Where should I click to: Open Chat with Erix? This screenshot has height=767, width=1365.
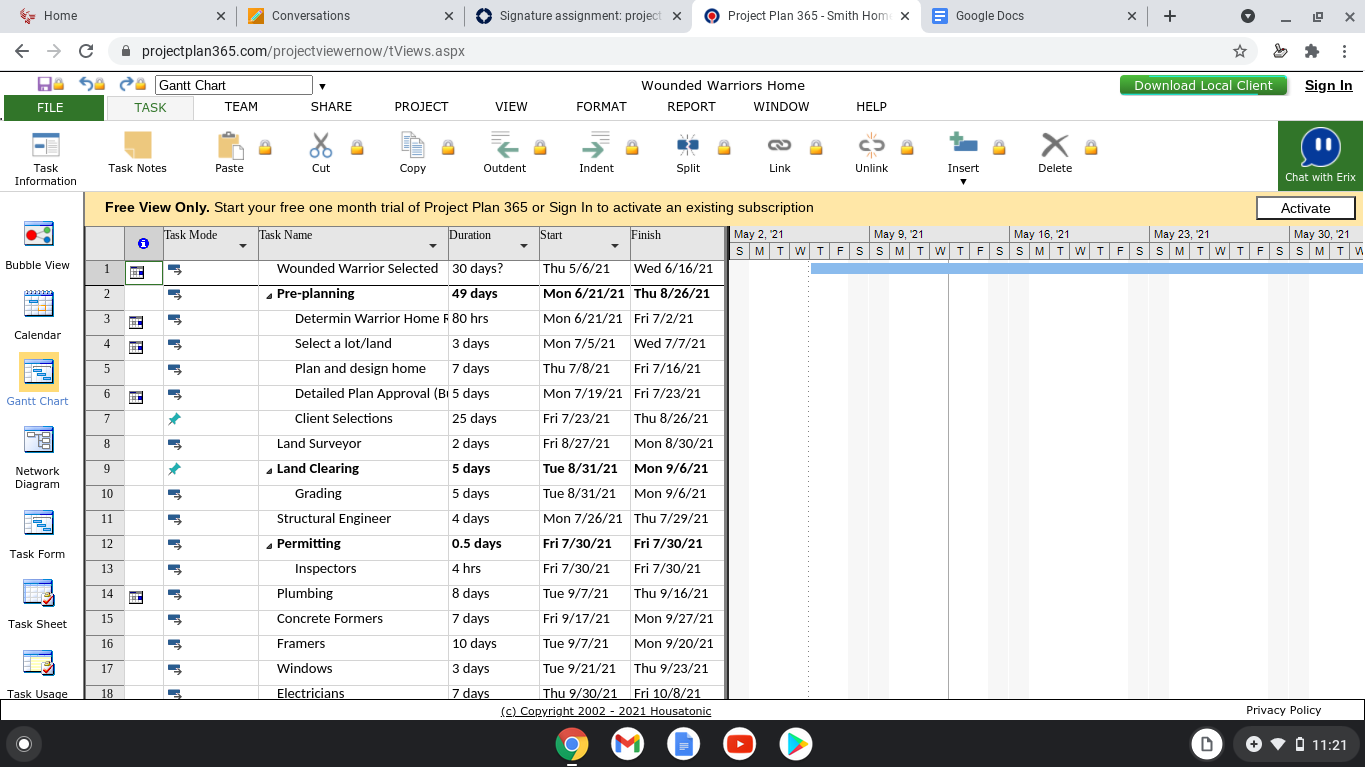(1320, 155)
